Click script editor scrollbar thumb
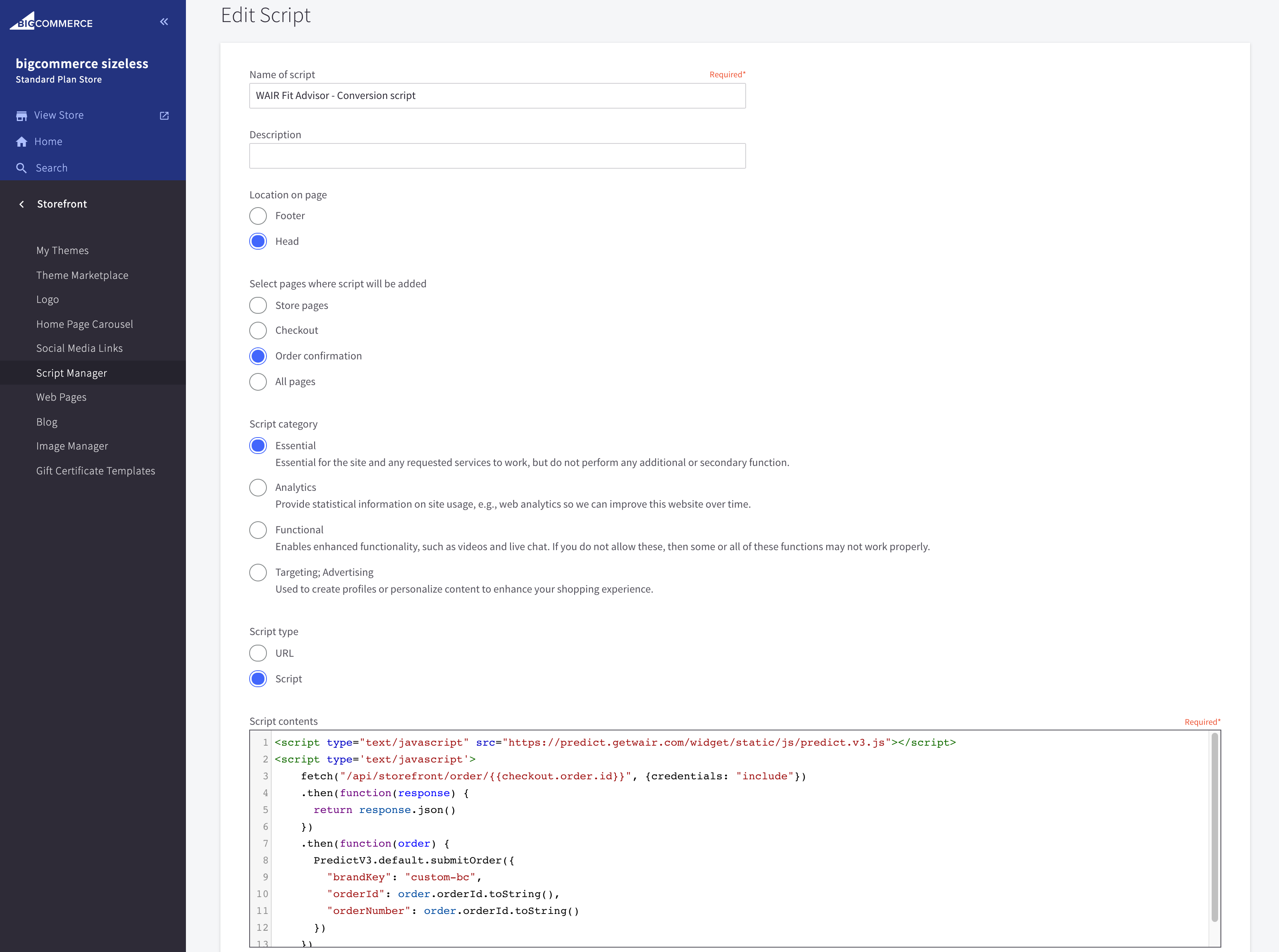The image size is (1279, 952). pyautogui.click(x=1214, y=827)
